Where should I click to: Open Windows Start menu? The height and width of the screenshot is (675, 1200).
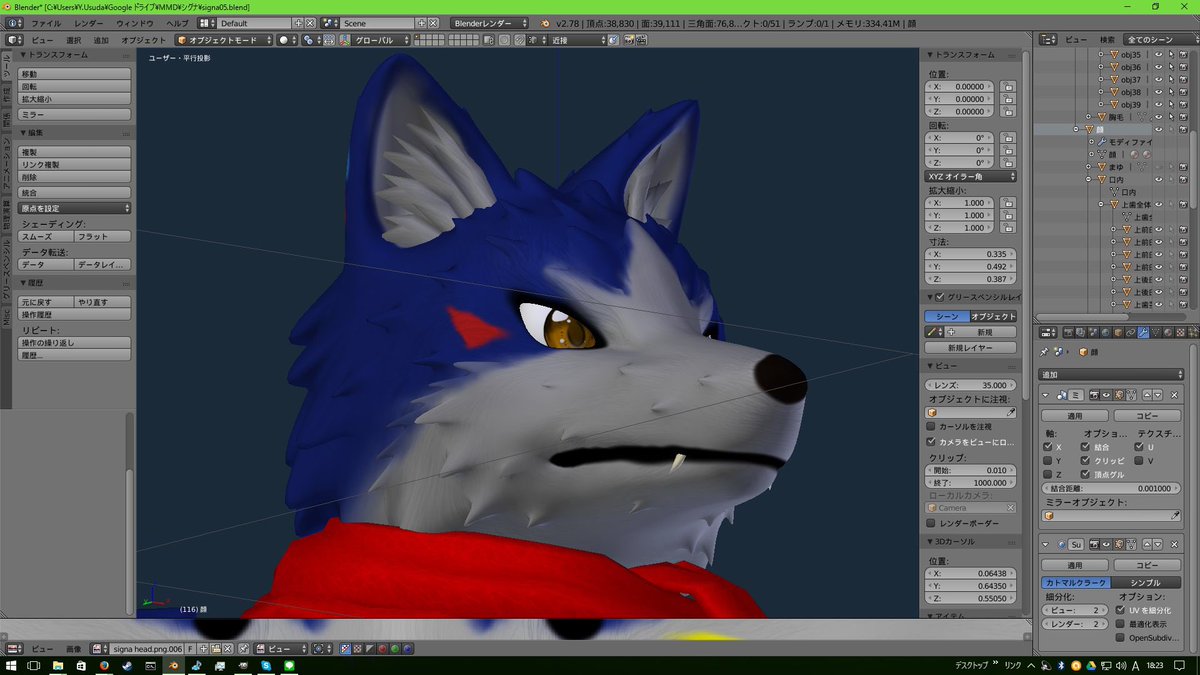[12, 665]
